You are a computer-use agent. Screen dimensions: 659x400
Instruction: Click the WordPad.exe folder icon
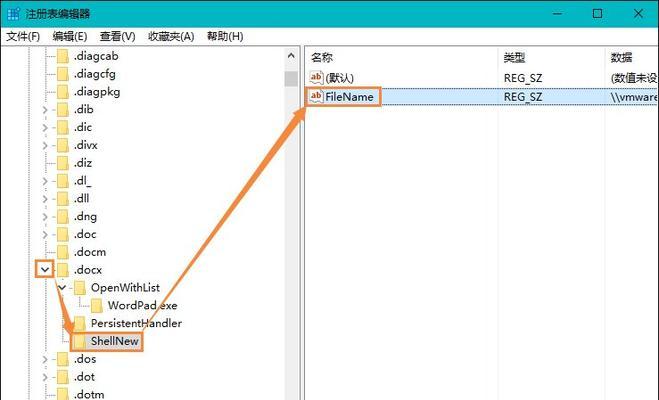[97, 305]
